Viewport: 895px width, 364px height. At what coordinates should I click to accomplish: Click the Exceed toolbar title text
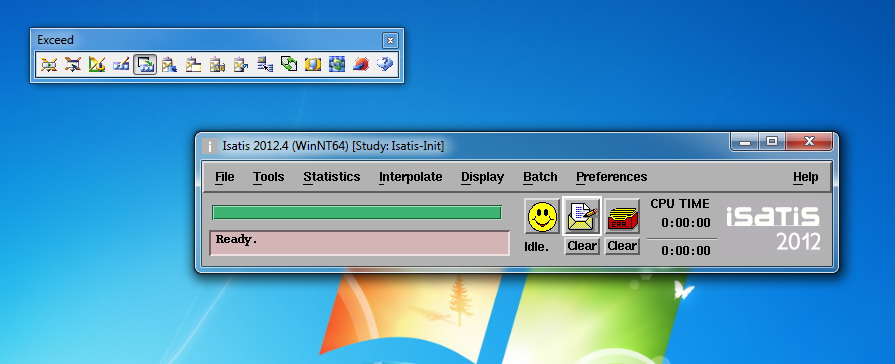point(55,40)
